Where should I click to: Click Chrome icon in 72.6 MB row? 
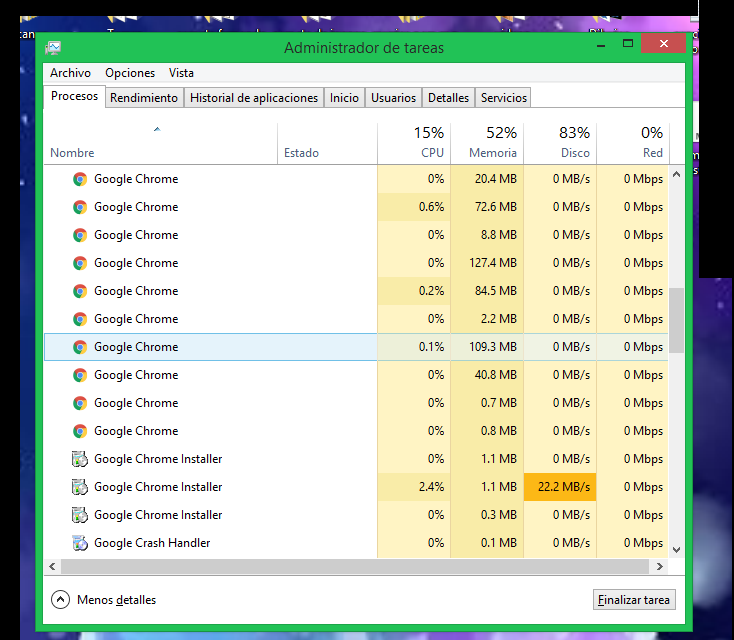pos(80,207)
